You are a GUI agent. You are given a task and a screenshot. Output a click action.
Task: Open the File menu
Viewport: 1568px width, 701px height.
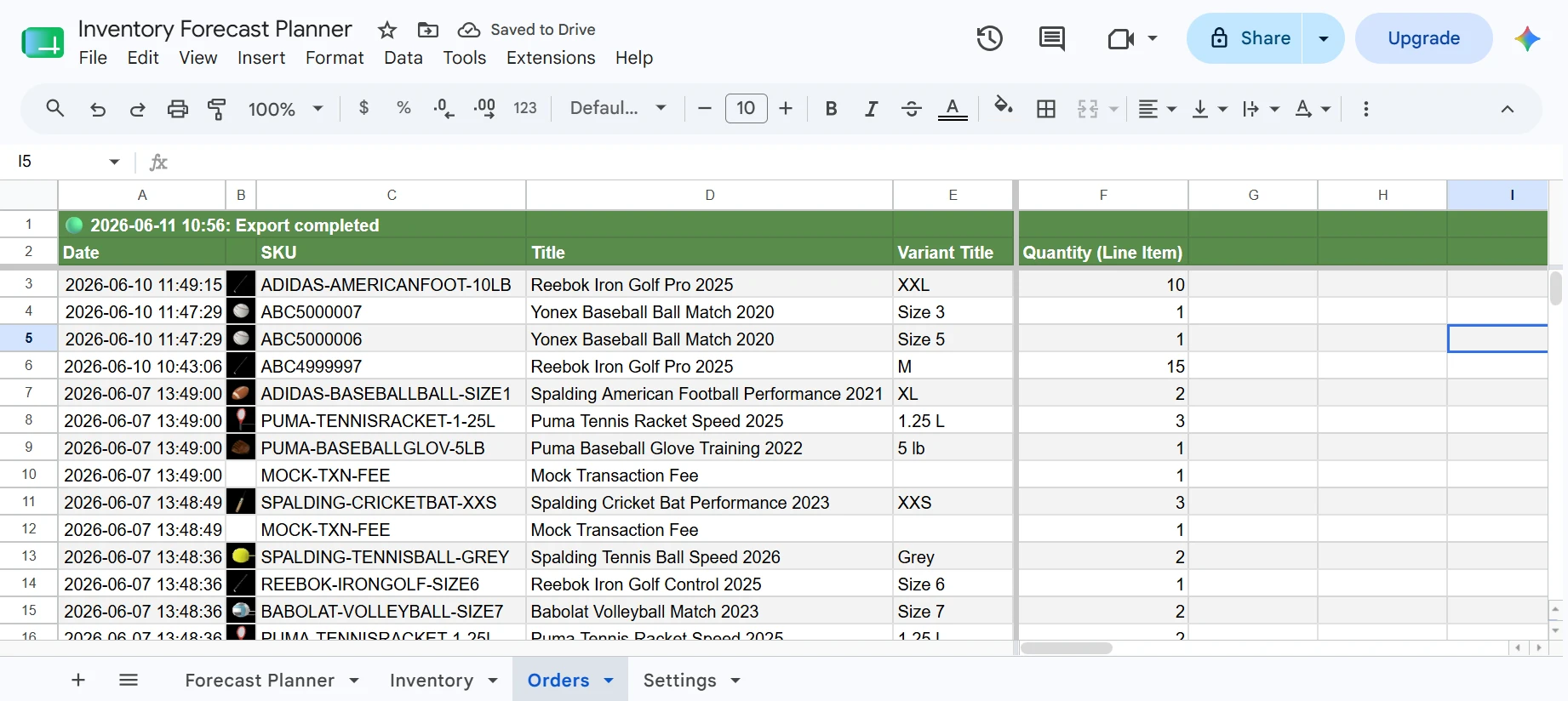click(93, 58)
